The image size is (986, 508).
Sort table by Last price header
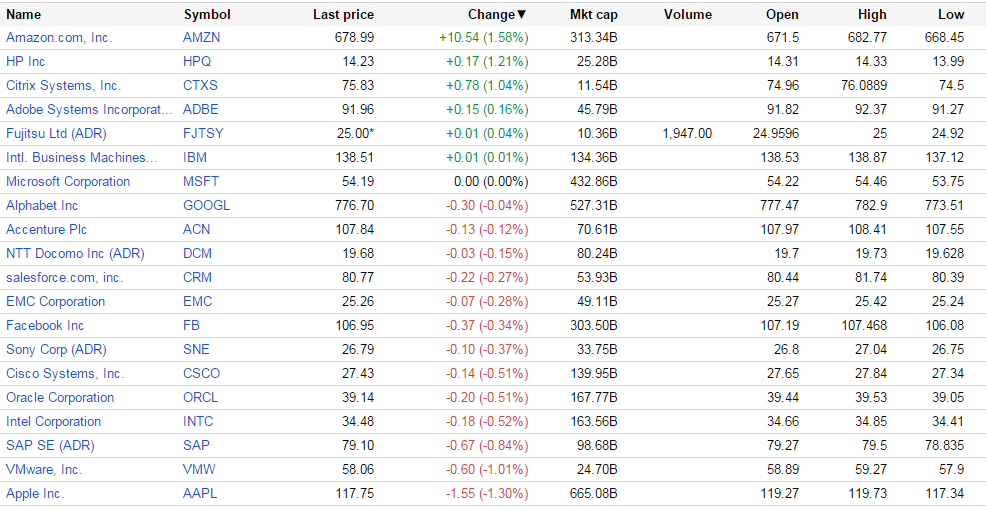pyautogui.click(x=343, y=14)
